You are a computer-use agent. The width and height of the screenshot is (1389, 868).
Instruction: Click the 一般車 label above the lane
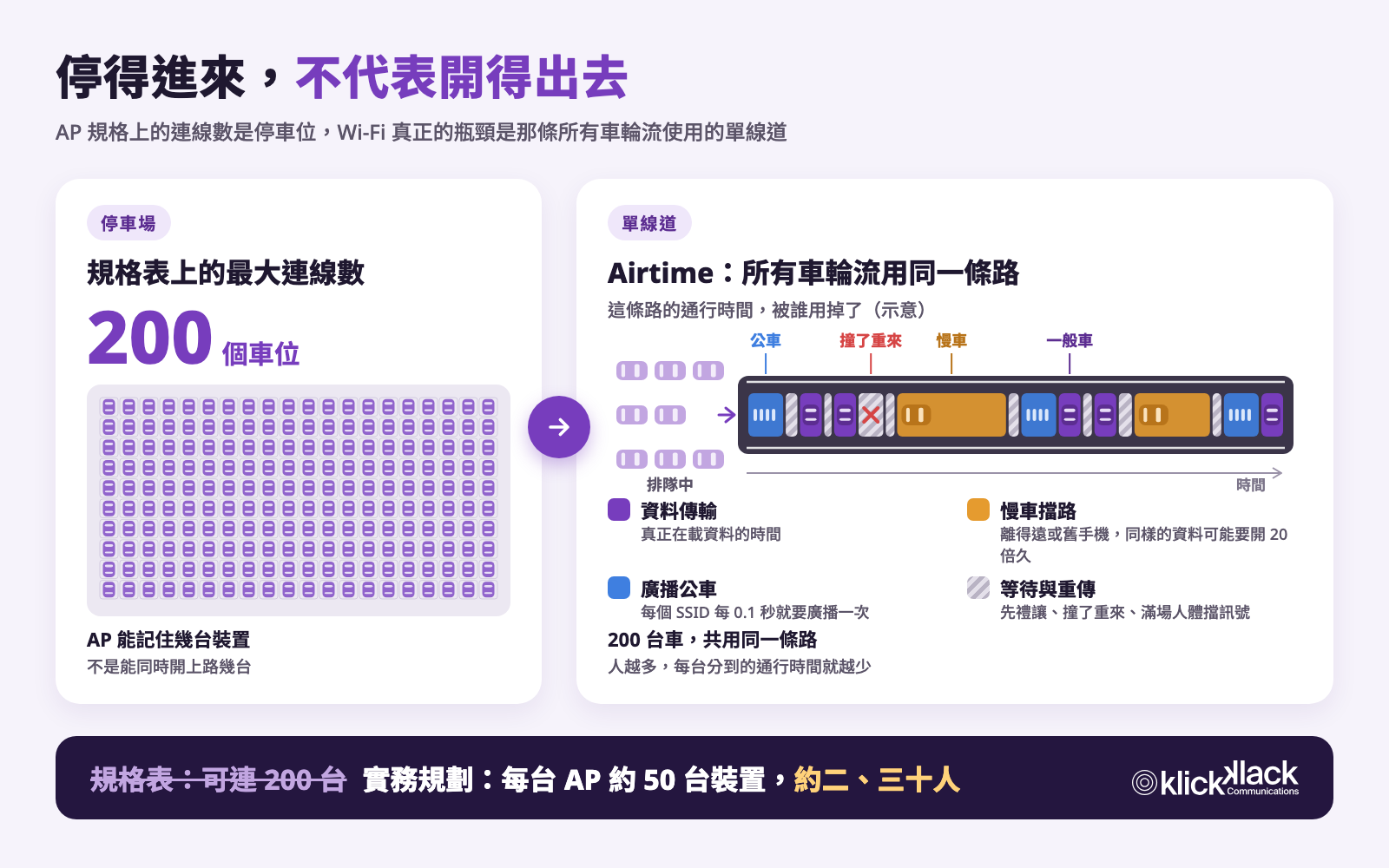tap(1070, 340)
